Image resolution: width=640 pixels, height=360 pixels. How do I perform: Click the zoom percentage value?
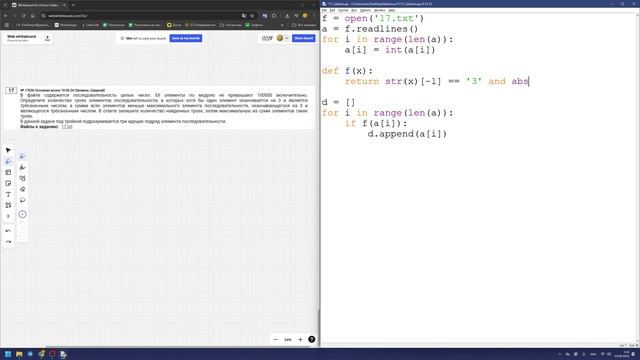click(x=288, y=340)
